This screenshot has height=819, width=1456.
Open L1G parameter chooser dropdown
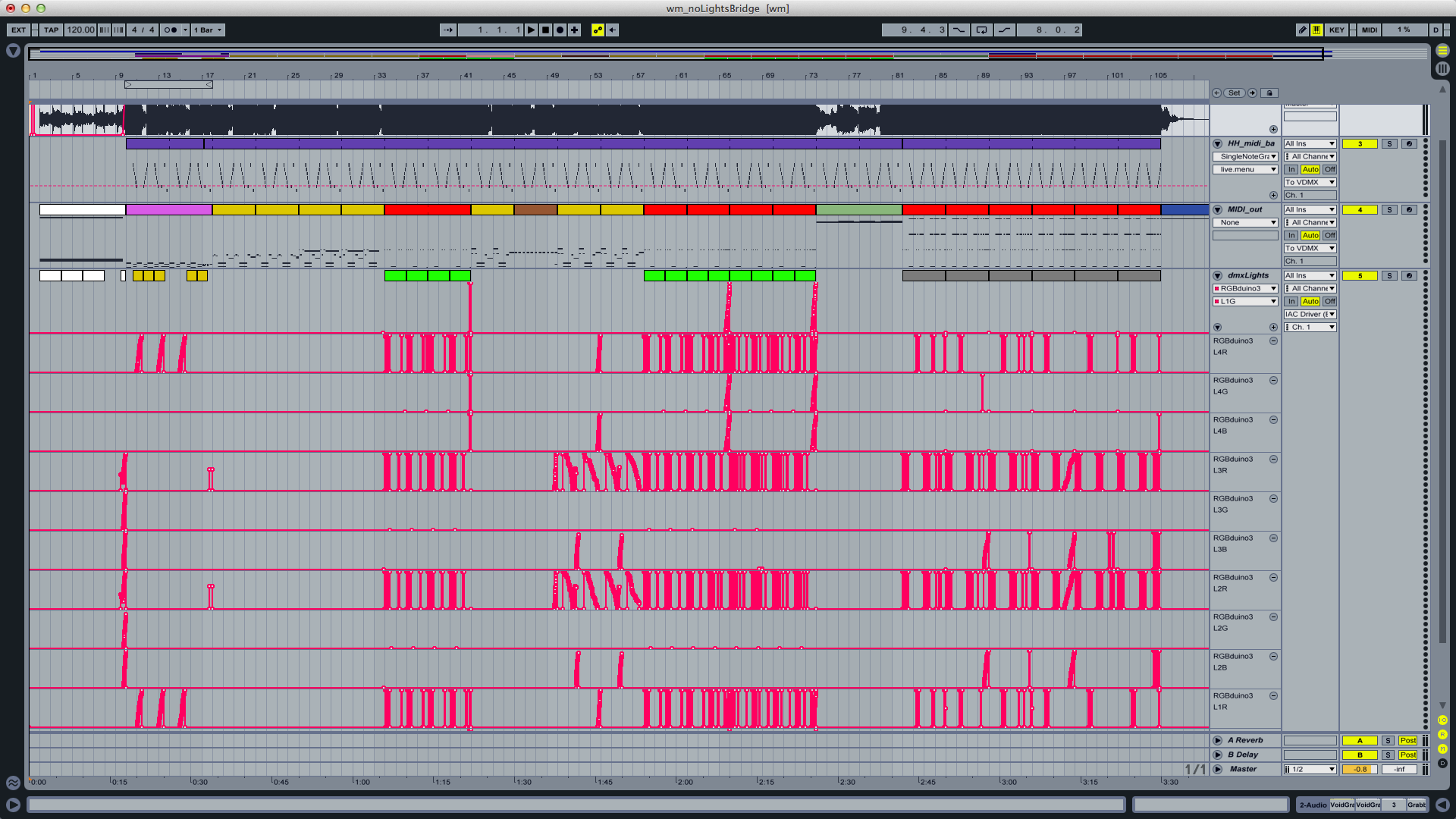tap(1245, 301)
